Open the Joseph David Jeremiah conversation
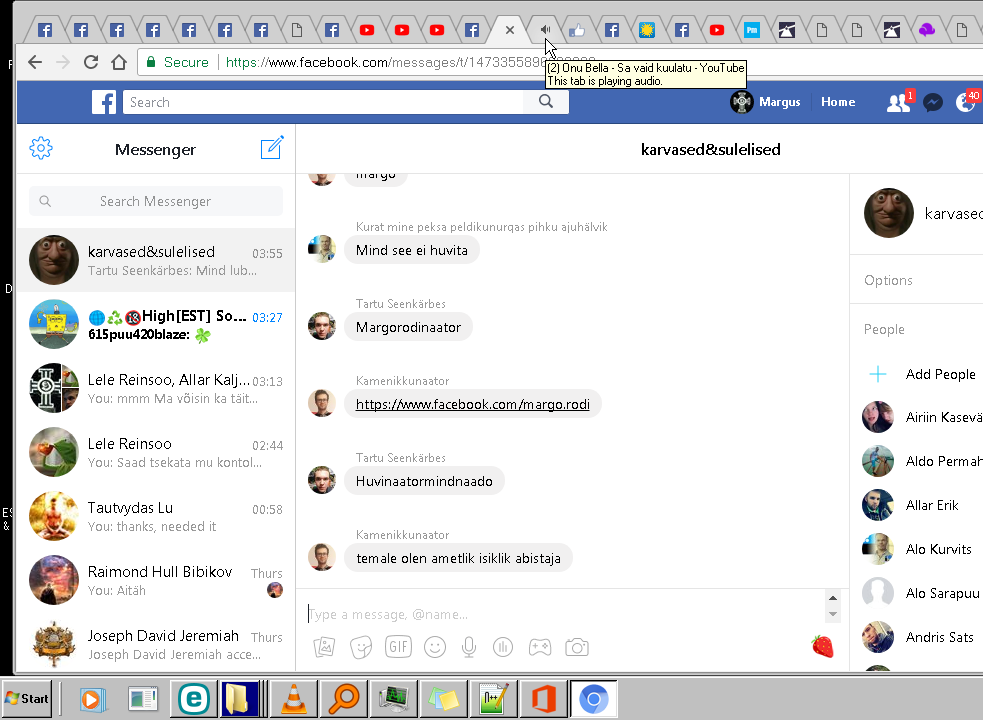This screenshot has width=983, height=720. point(155,644)
